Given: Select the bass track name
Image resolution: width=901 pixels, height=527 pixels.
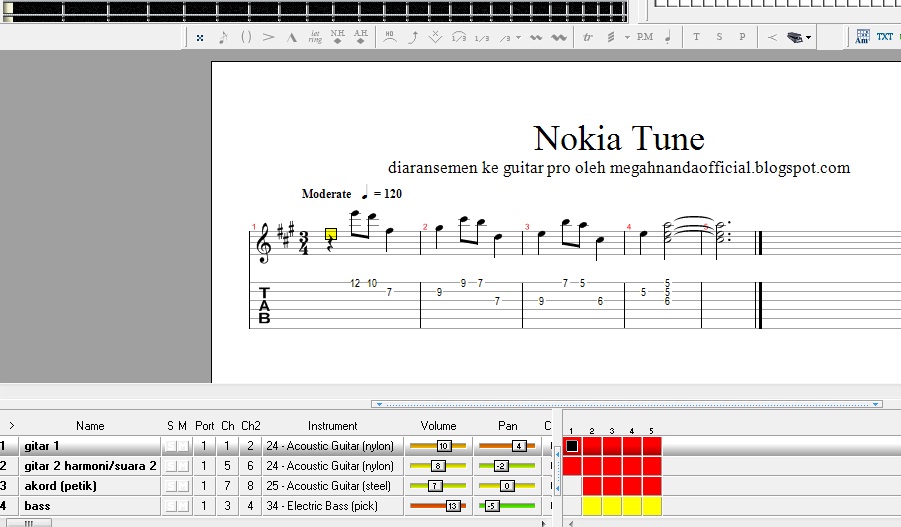Looking at the screenshot, I should point(37,506).
